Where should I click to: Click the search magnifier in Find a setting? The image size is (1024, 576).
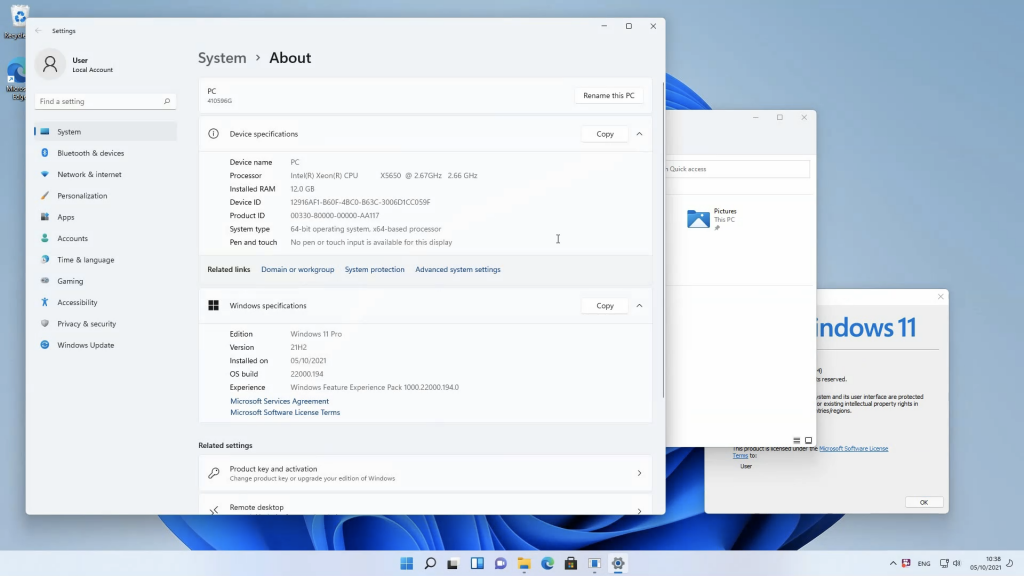pos(167,101)
